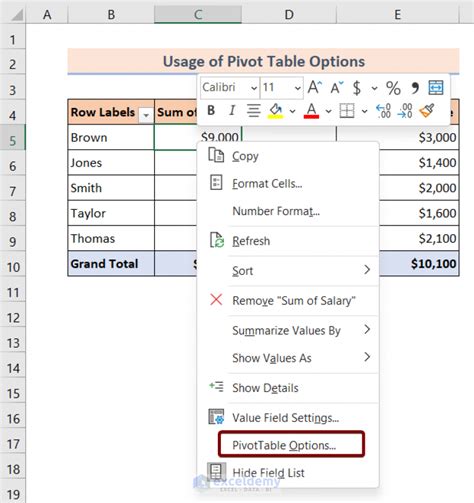This screenshot has height=503, width=474.
Task: Click the Borders icon
Action: coord(347,110)
